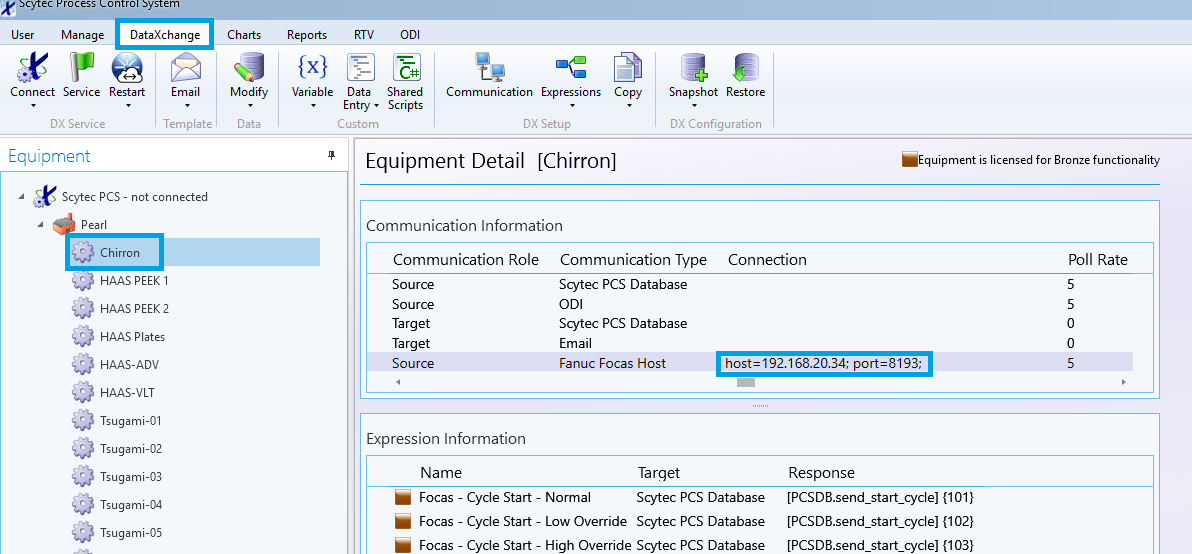Image resolution: width=1192 pixels, height=554 pixels.
Task: Click the scrollbar left arrow in communication table
Action: click(x=398, y=381)
